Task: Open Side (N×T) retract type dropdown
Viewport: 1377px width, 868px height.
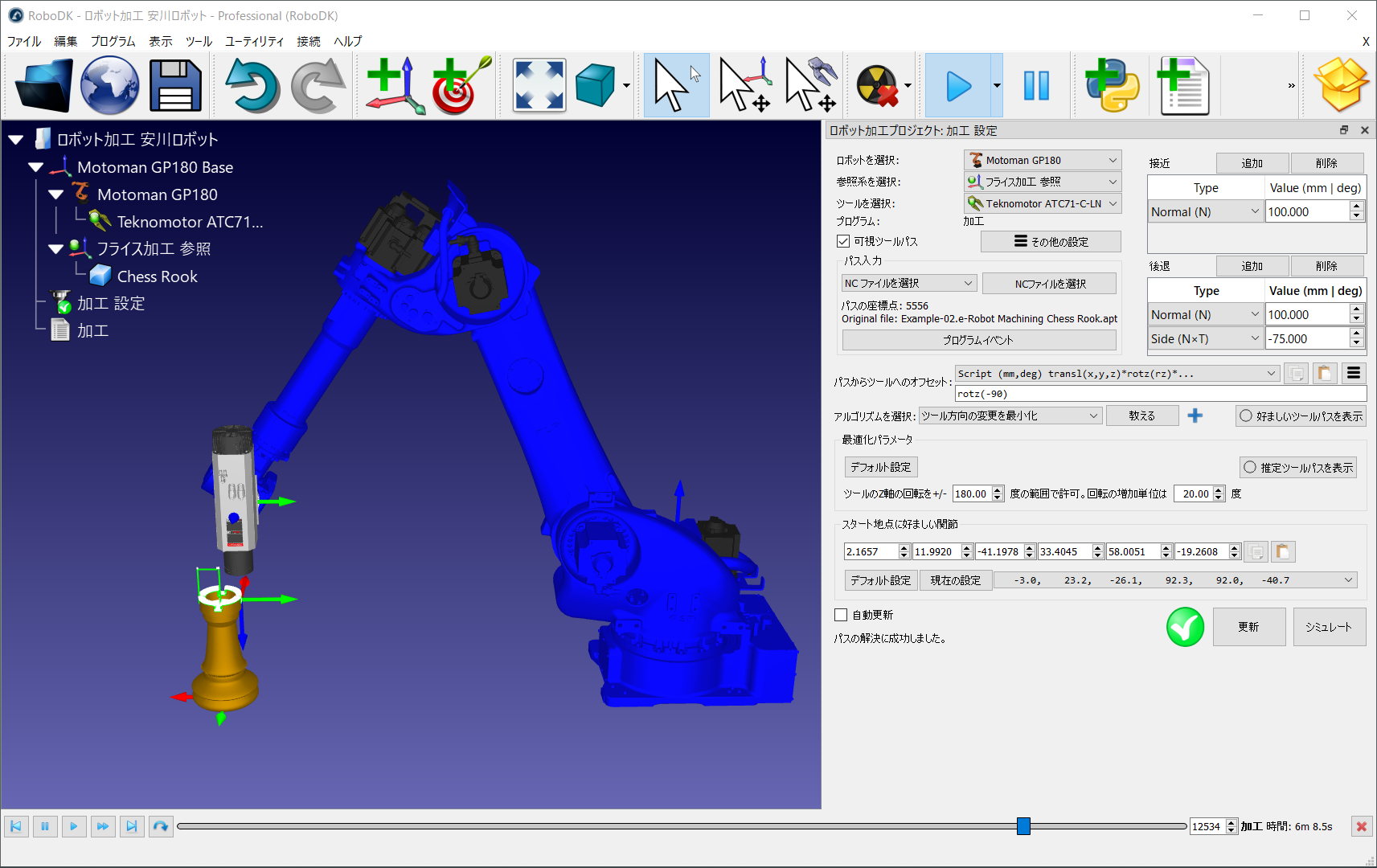Action: (x=1206, y=338)
